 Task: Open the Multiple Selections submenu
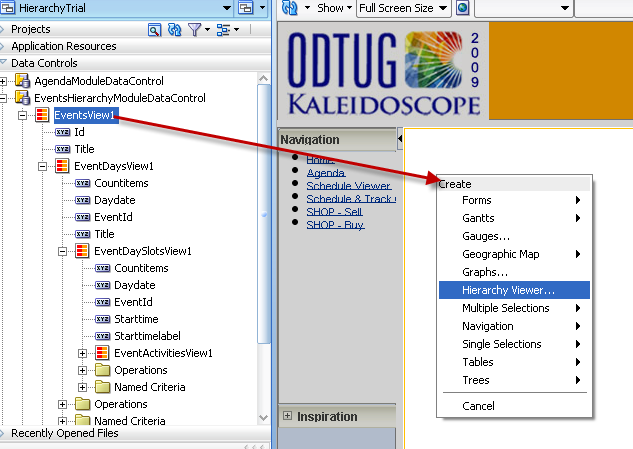tap(514, 308)
